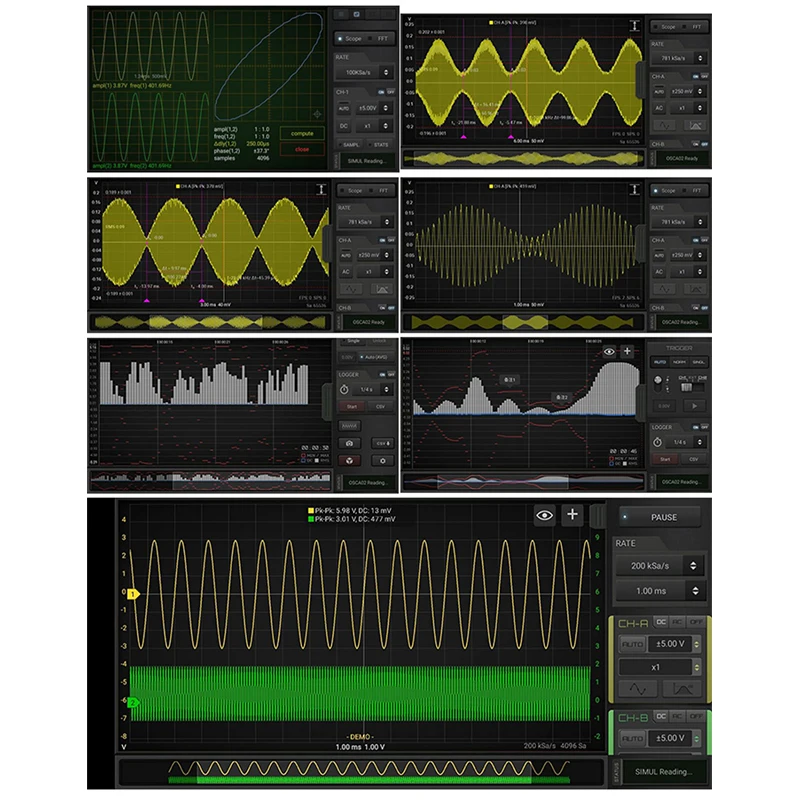Screen dimensions: 800x800
Task: Toggle the eye icon in the bottom scope panel
Action: click(x=544, y=515)
